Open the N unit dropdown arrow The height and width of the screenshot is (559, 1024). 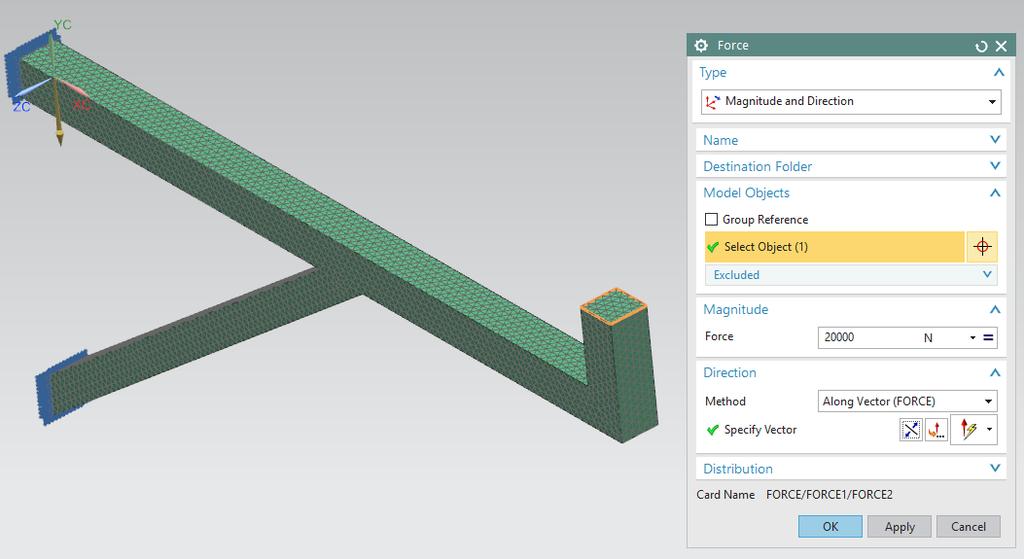click(972, 338)
